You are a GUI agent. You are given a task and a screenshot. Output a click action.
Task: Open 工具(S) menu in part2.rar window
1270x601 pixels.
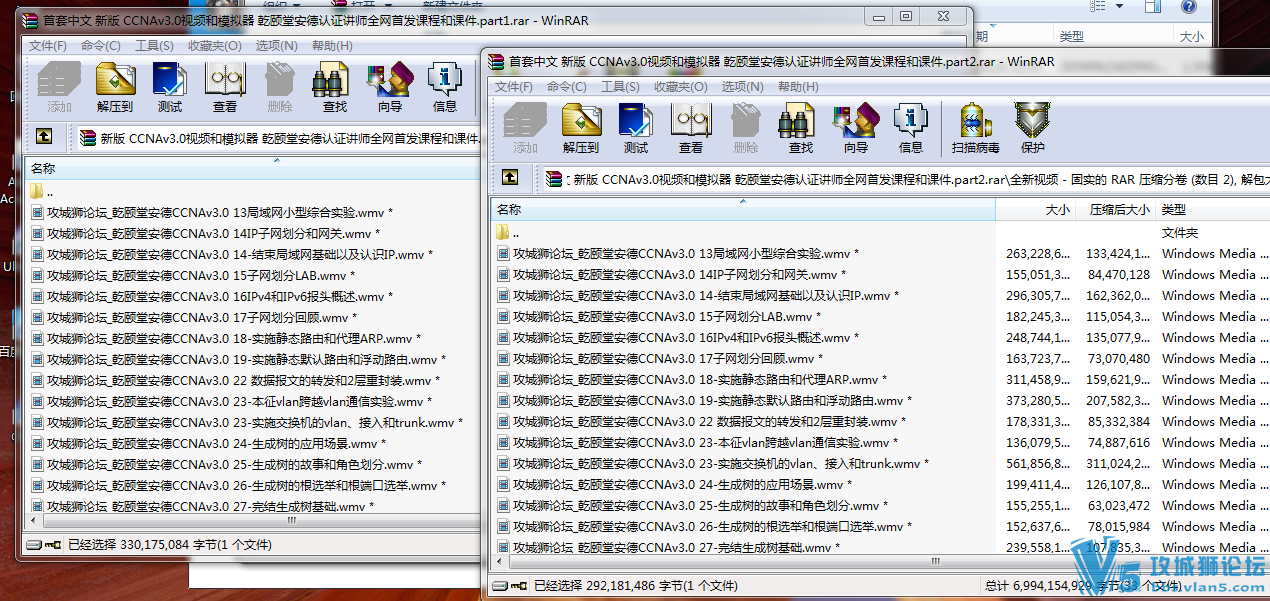click(620, 86)
